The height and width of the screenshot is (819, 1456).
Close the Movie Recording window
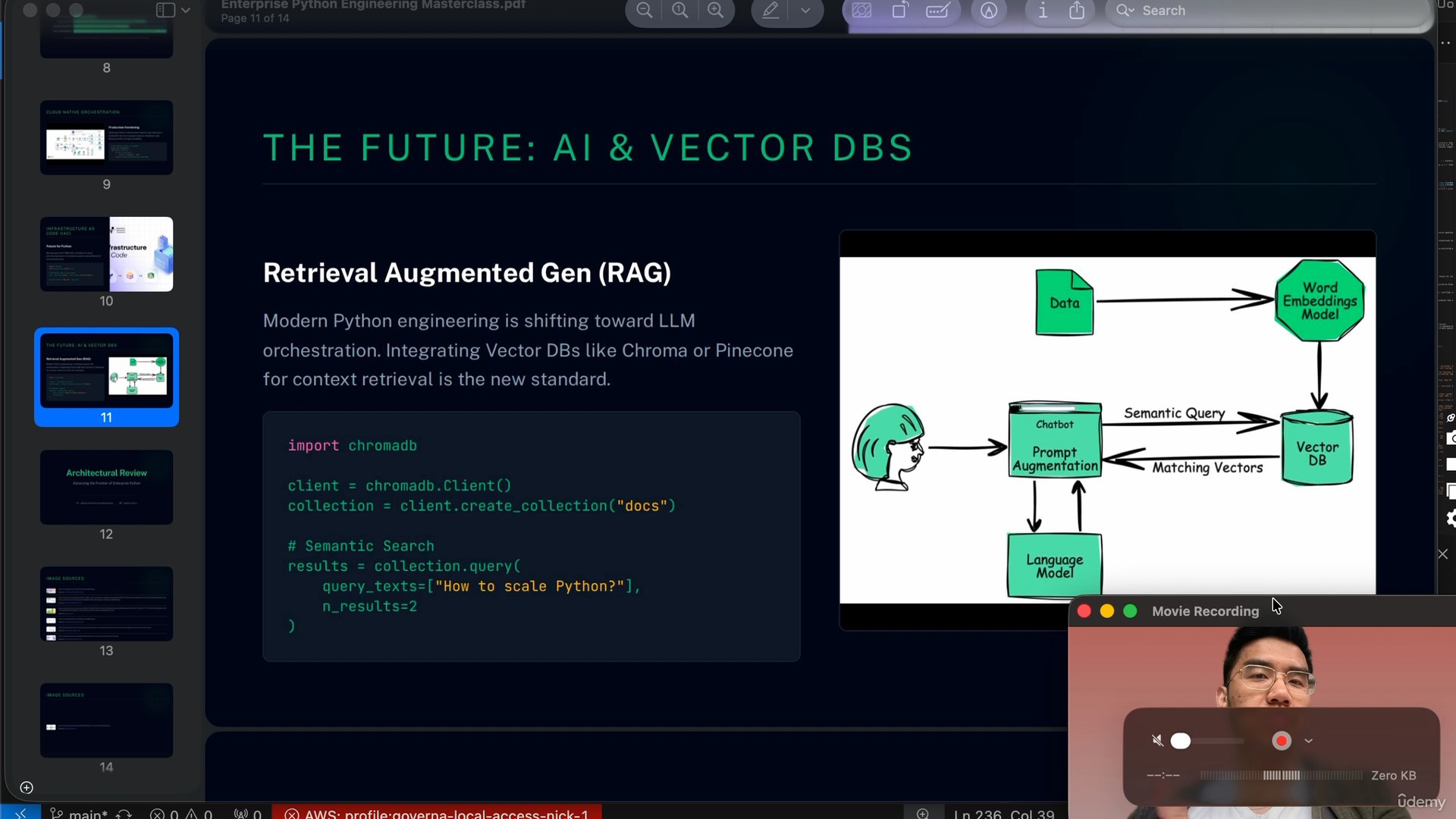click(x=1084, y=611)
